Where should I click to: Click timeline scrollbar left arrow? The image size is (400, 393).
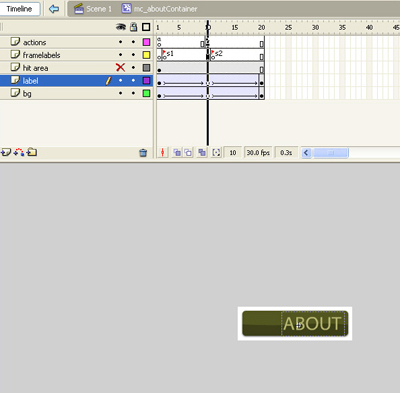[306, 153]
